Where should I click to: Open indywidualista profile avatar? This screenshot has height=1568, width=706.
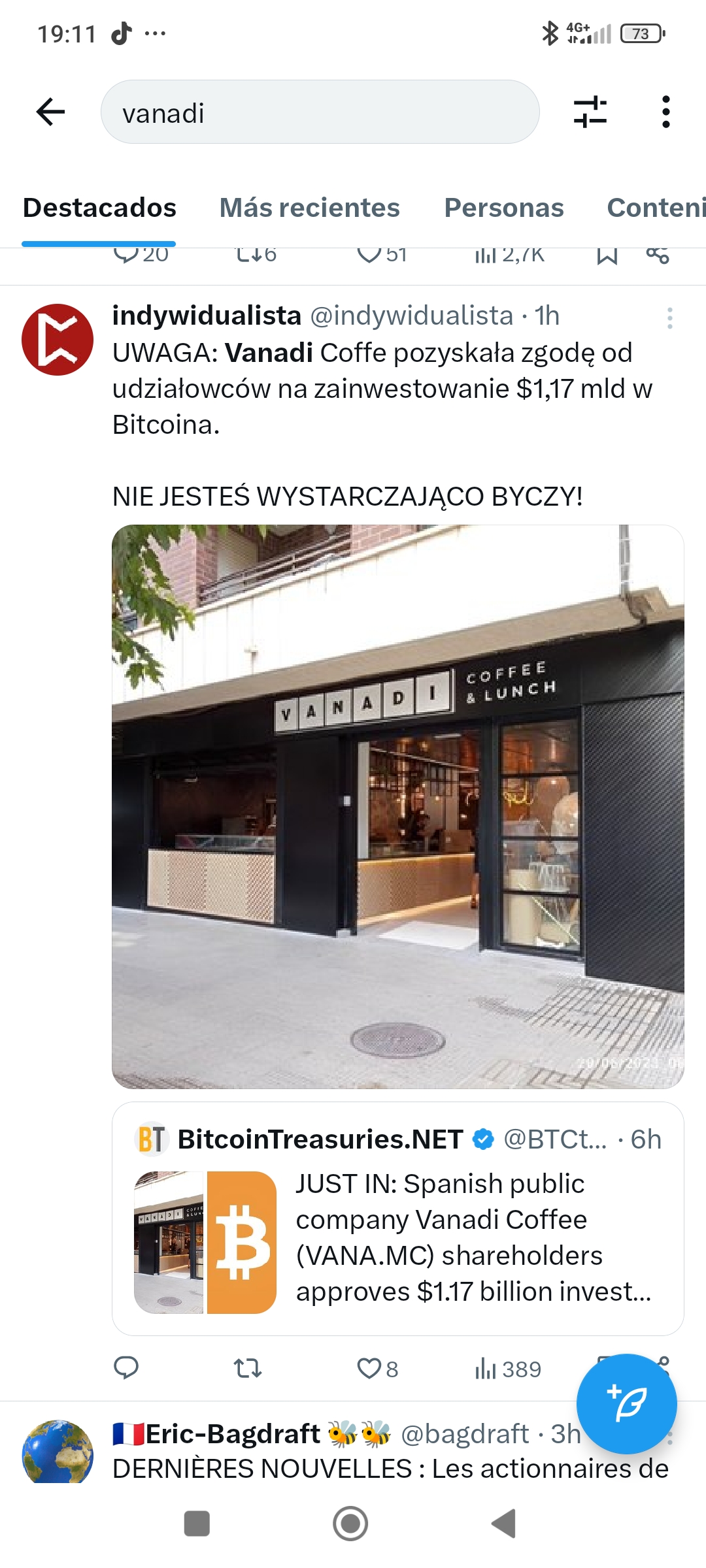(58, 340)
